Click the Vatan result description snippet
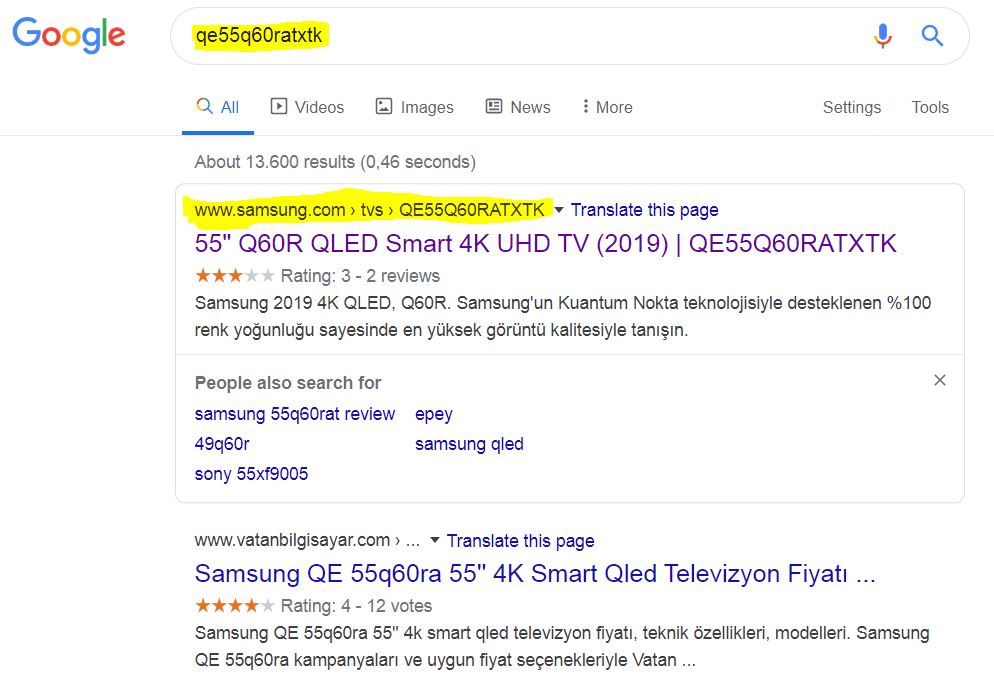Image resolution: width=994 pixels, height=693 pixels. pos(562,646)
